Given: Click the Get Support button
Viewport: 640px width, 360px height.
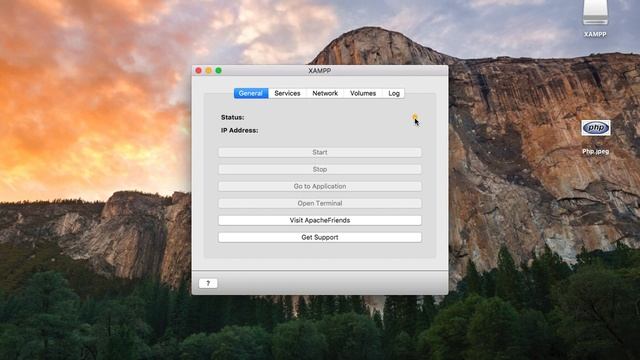Looking at the screenshot, I should [320, 237].
